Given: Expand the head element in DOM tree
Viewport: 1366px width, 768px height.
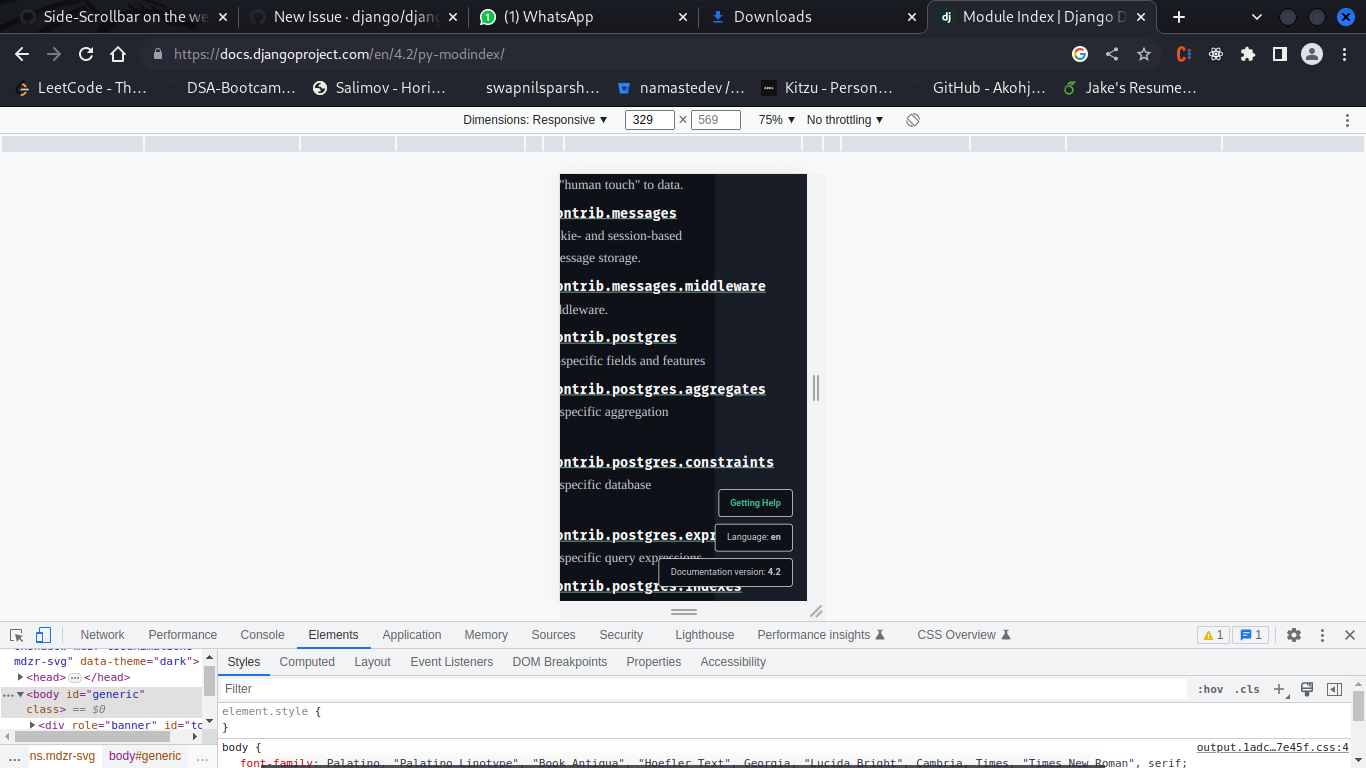Looking at the screenshot, I should (x=20, y=677).
